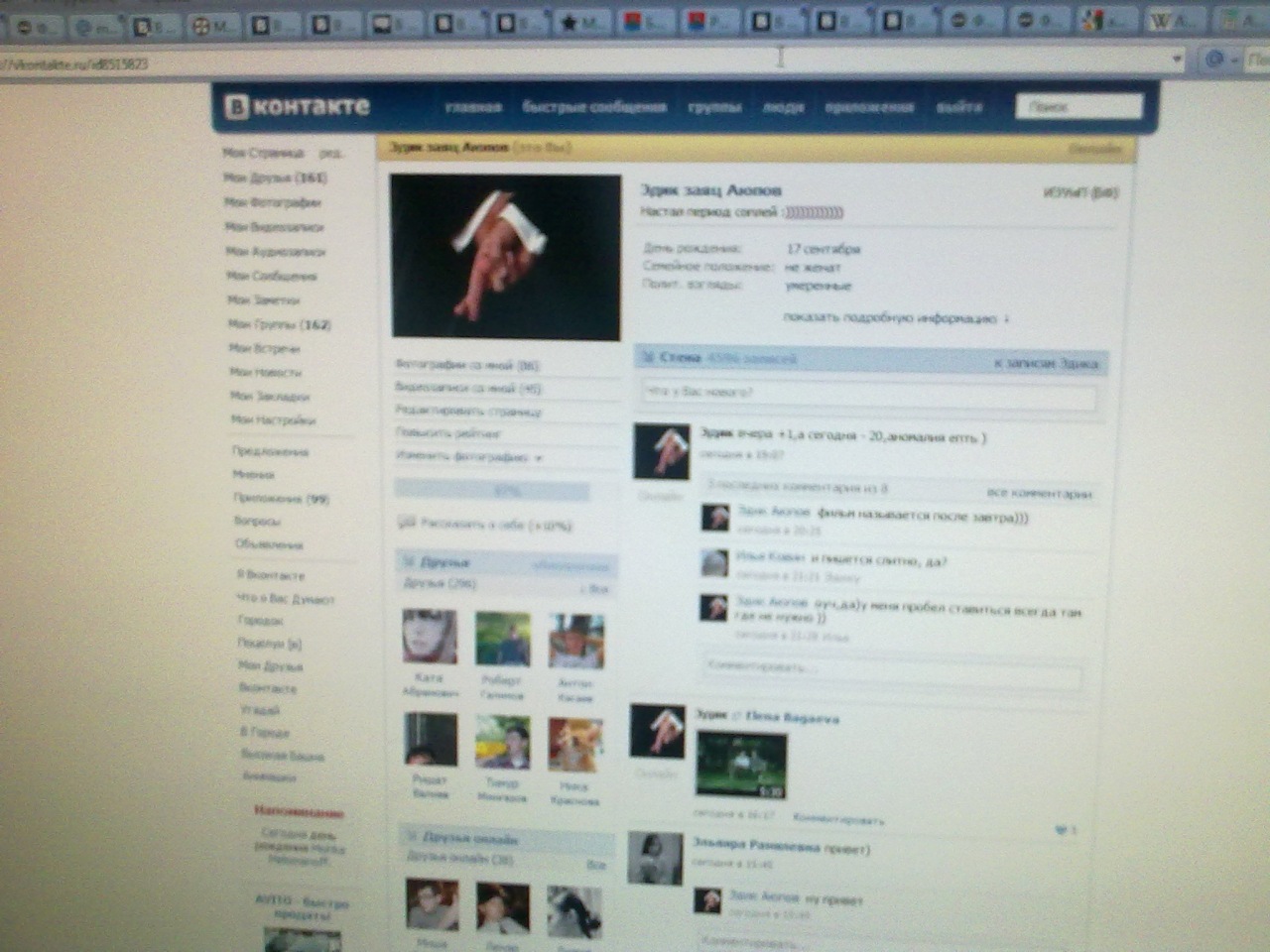The height and width of the screenshot is (952, 1270).
Task: Click the heart like icon on video post
Action: [x=1061, y=830]
